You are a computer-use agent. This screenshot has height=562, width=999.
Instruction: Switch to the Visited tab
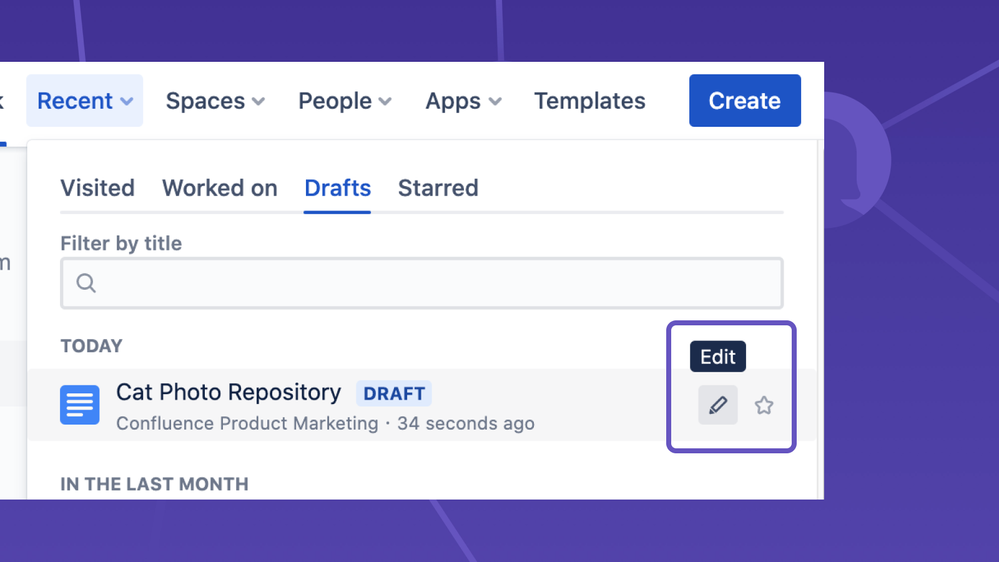point(97,188)
